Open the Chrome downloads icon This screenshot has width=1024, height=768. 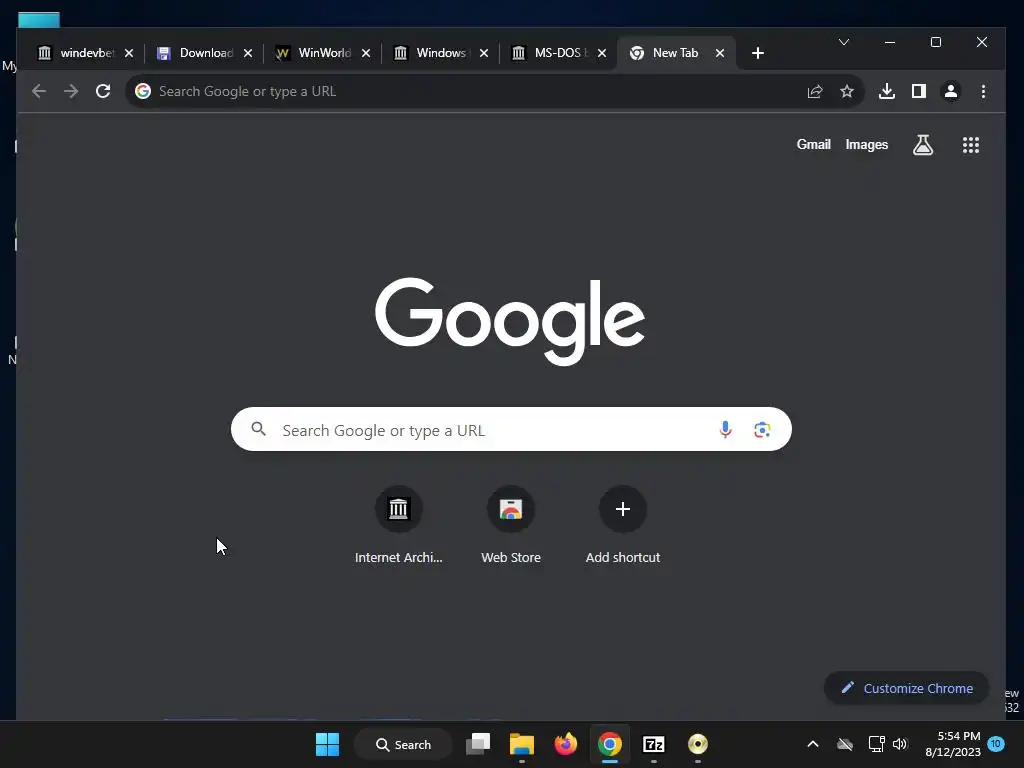tap(886, 91)
